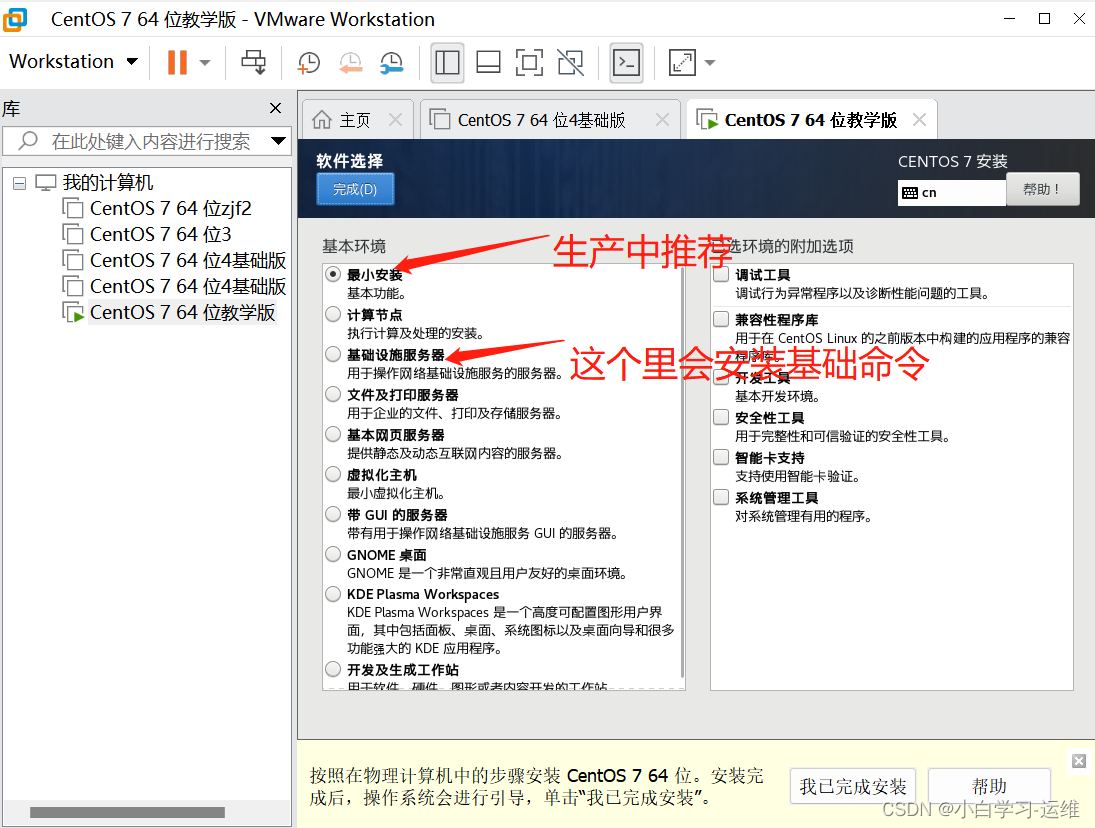Click the 帮助! button in the installer

1043,189
